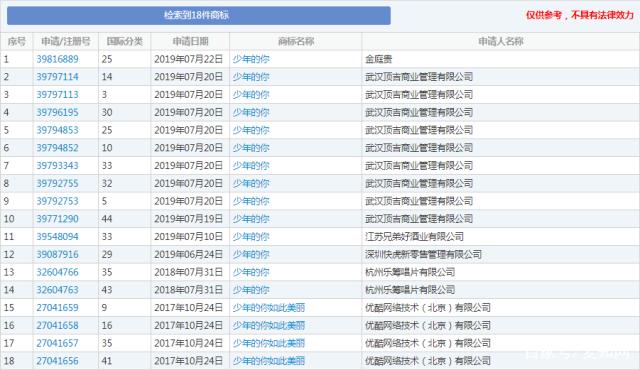Open registration number 39797113
Screen dimensions: 640x370
pos(57,95)
